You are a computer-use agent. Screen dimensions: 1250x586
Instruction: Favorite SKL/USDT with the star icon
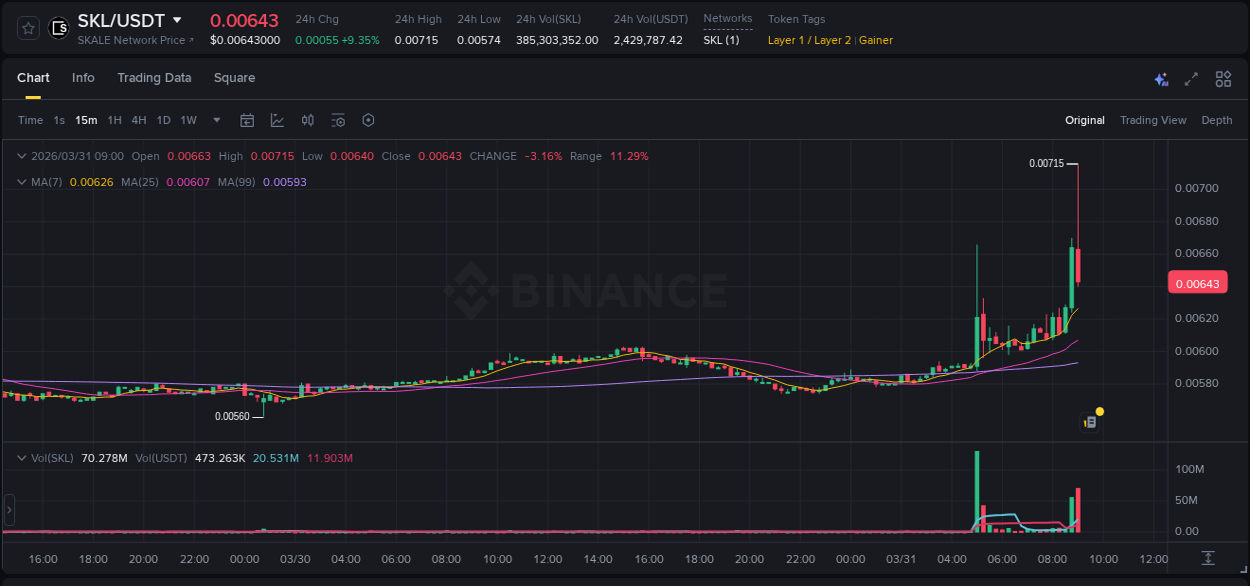[x=27, y=28]
